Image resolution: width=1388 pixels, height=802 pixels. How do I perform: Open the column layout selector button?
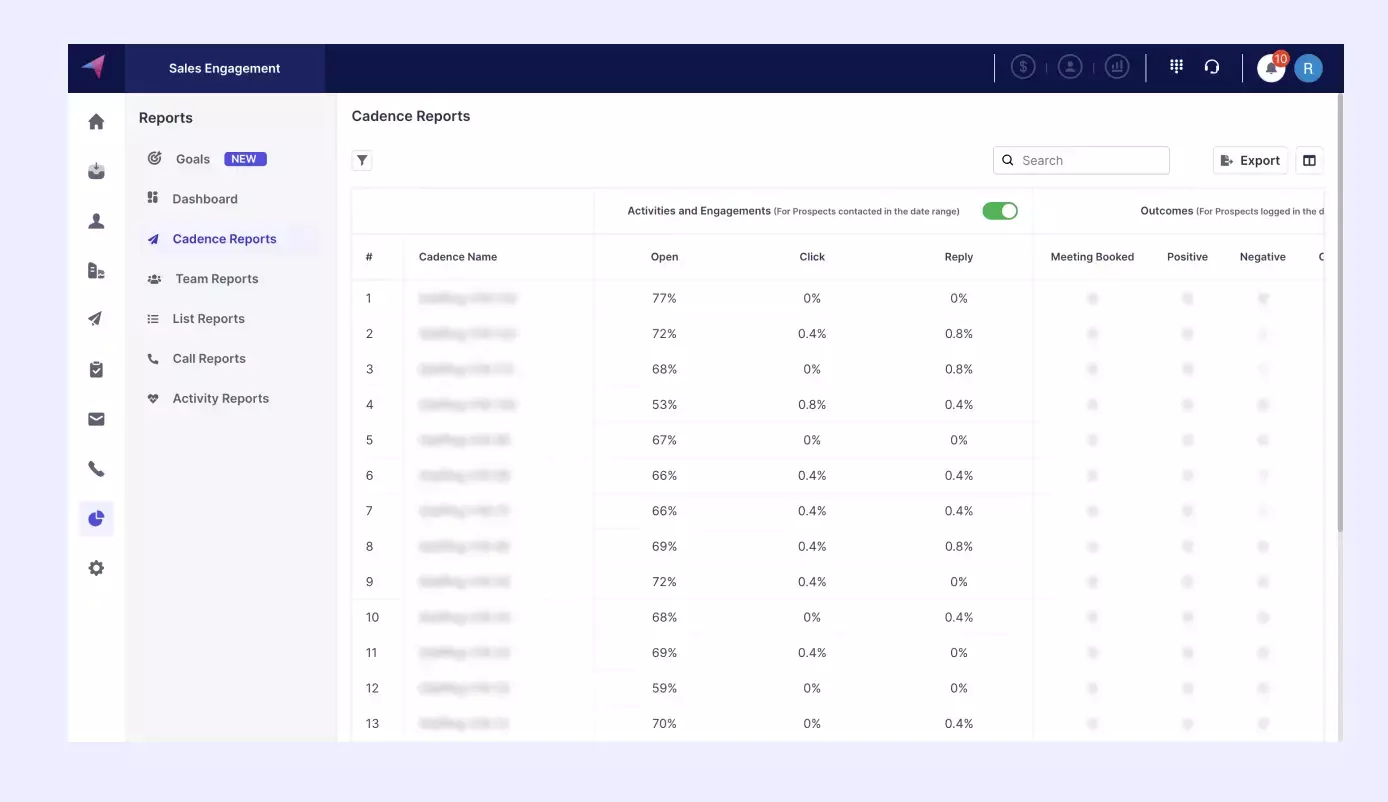(x=1309, y=160)
